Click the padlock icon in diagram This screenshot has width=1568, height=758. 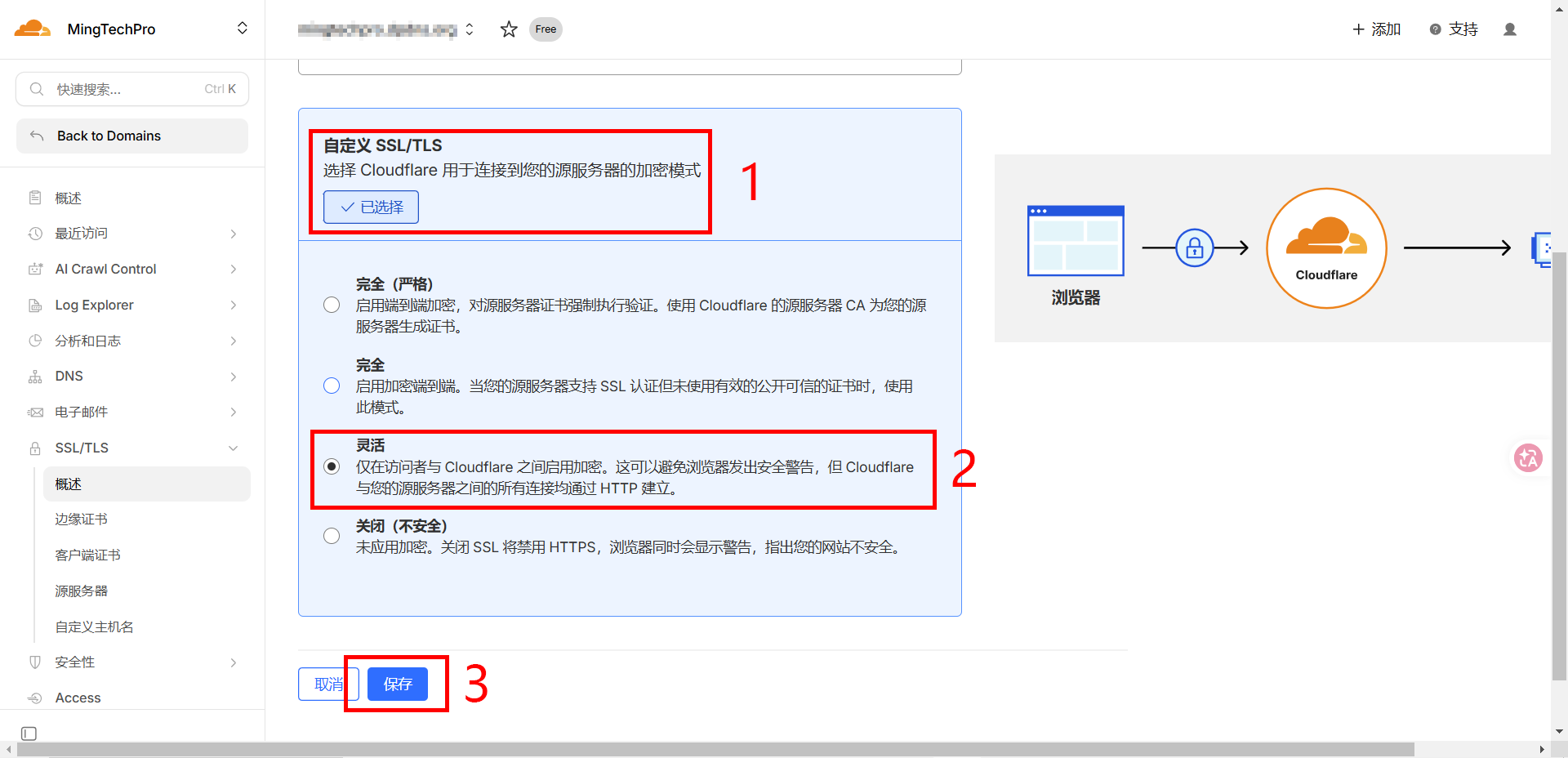1195,247
